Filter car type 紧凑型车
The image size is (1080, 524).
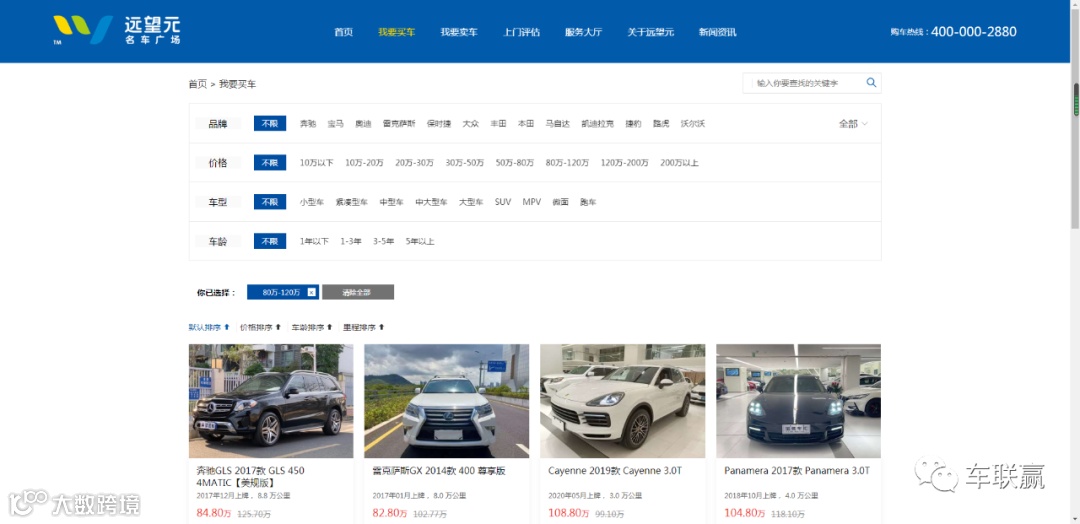tap(352, 202)
